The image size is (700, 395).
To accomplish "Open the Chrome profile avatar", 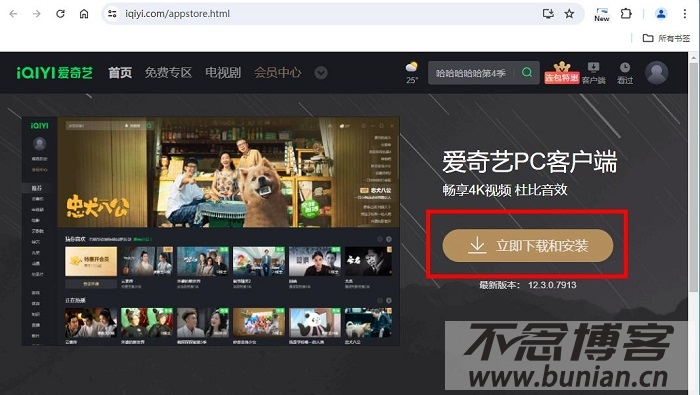I will tap(661, 14).
